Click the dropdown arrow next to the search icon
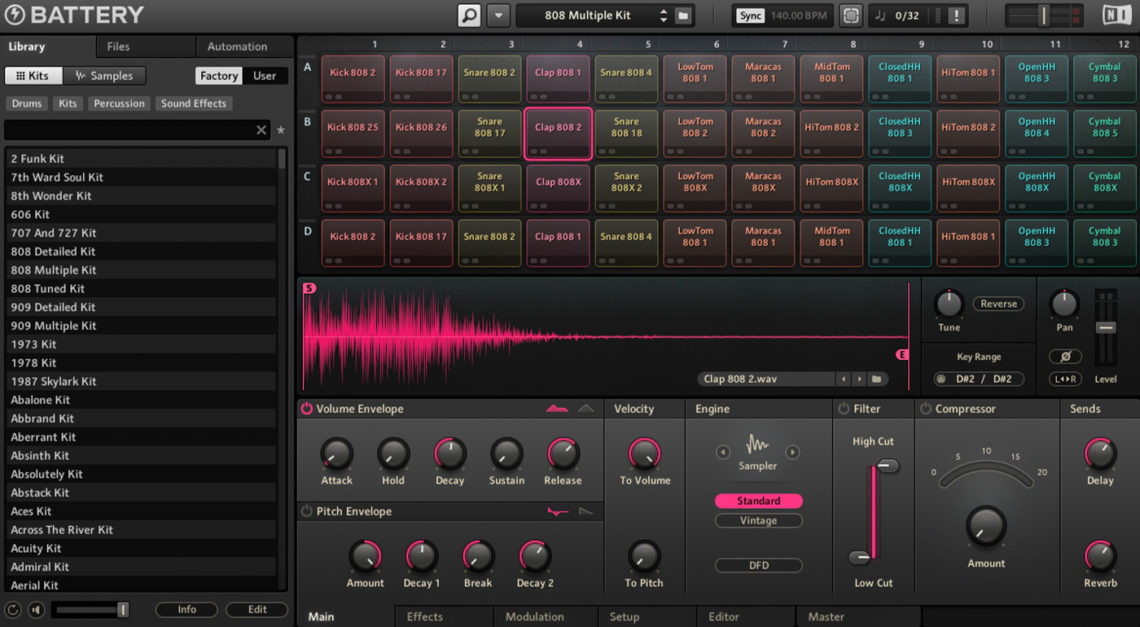 pyautogui.click(x=498, y=16)
